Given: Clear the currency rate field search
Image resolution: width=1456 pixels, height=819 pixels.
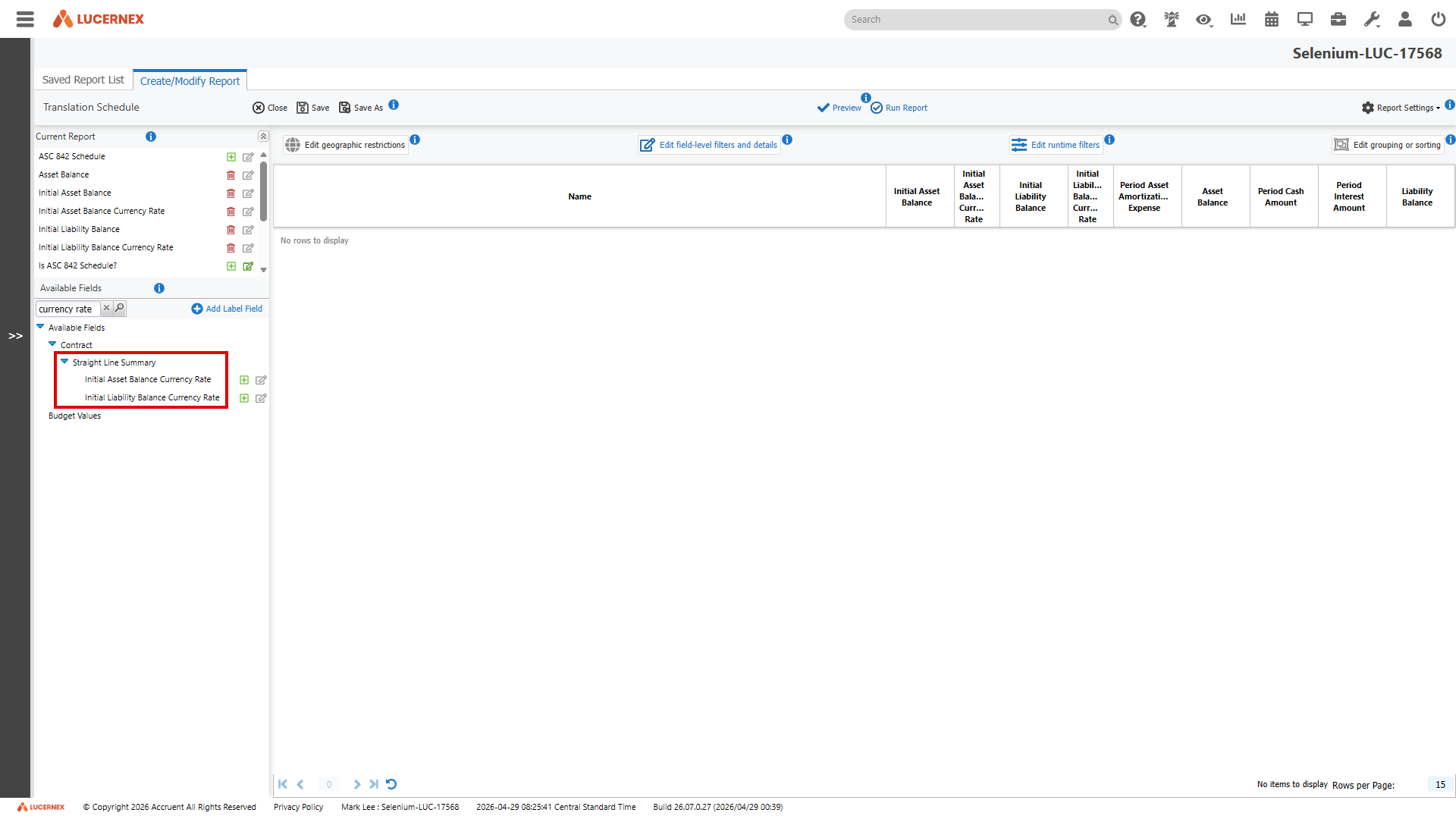Looking at the screenshot, I should 107,308.
